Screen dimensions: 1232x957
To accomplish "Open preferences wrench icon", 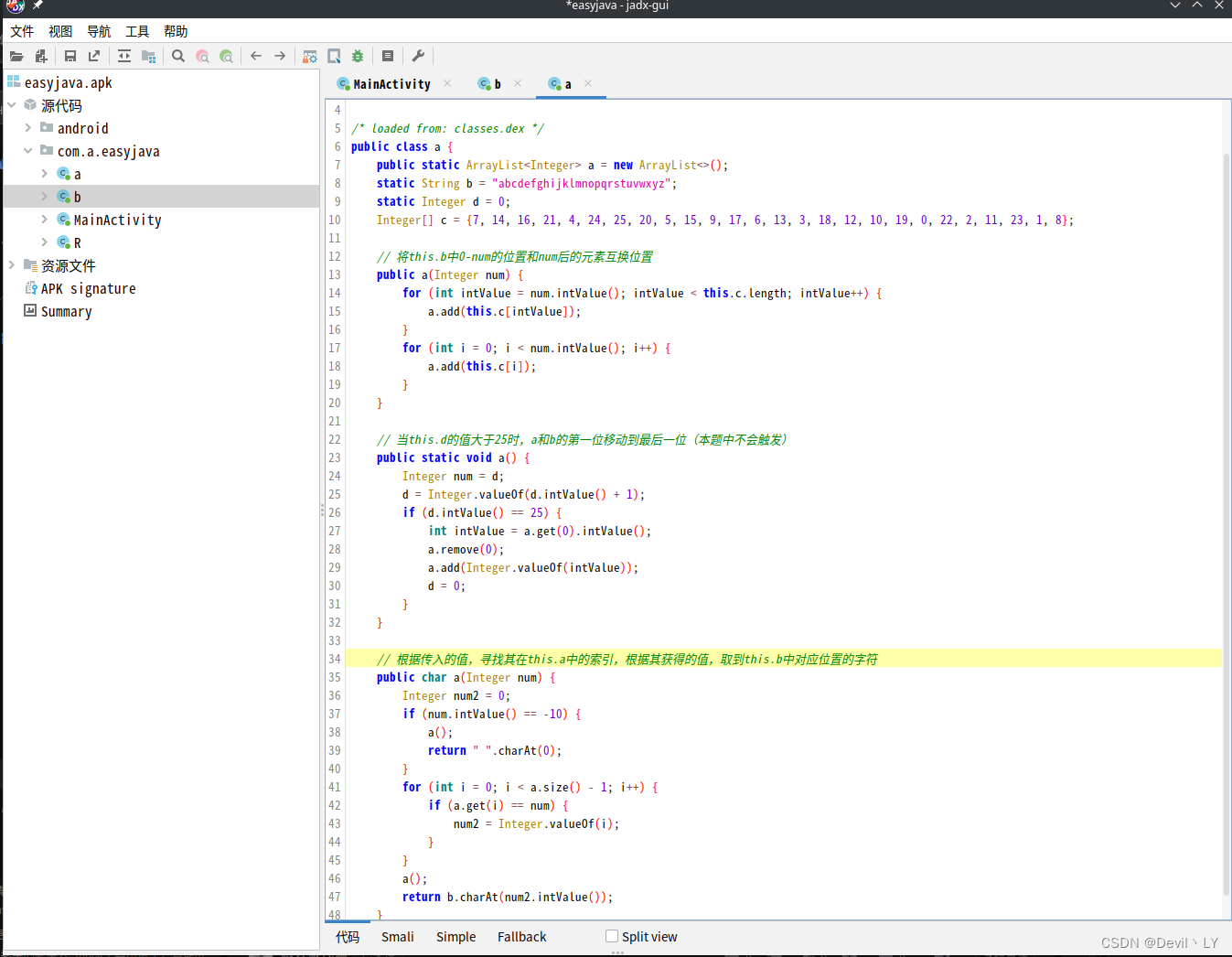I will (418, 56).
